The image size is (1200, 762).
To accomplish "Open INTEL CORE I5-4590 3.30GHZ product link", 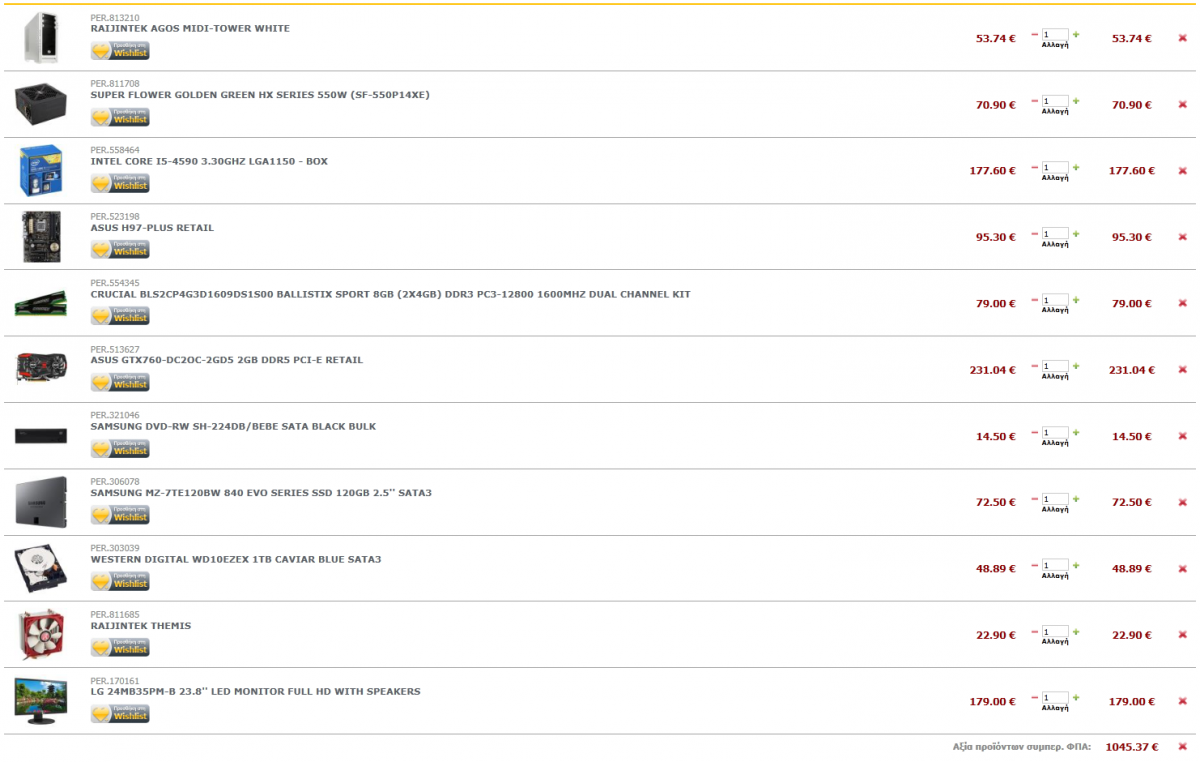I will coord(209,162).
